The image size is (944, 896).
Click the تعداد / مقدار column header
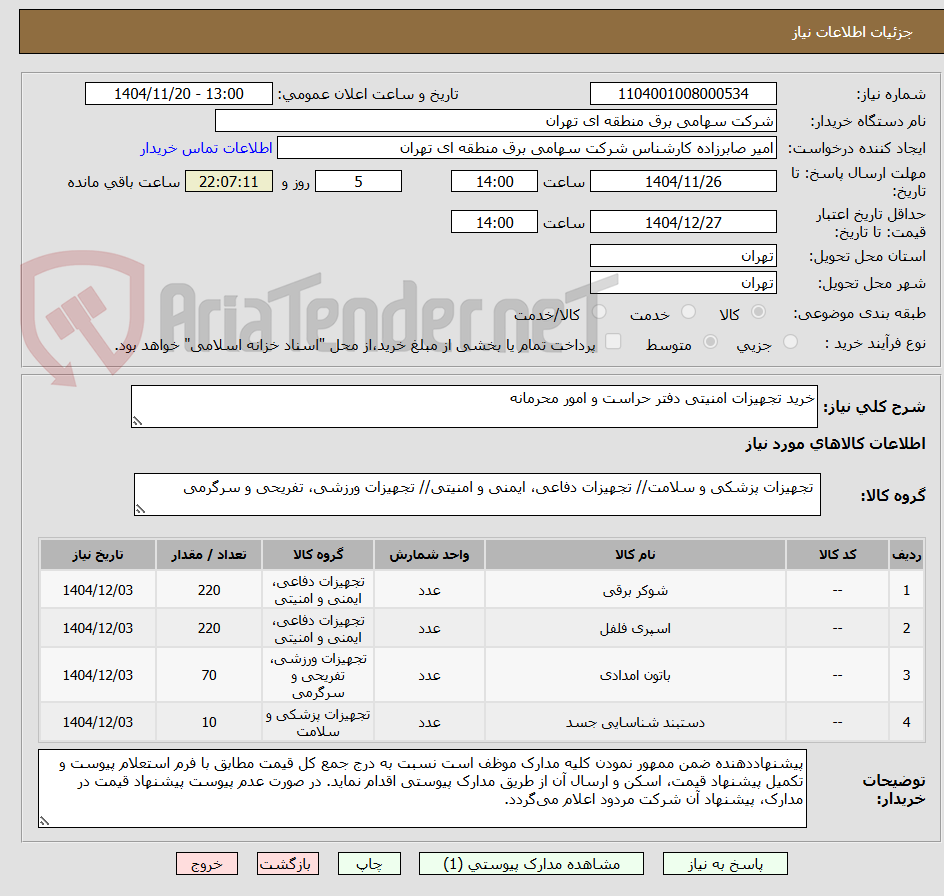(209, 555)
